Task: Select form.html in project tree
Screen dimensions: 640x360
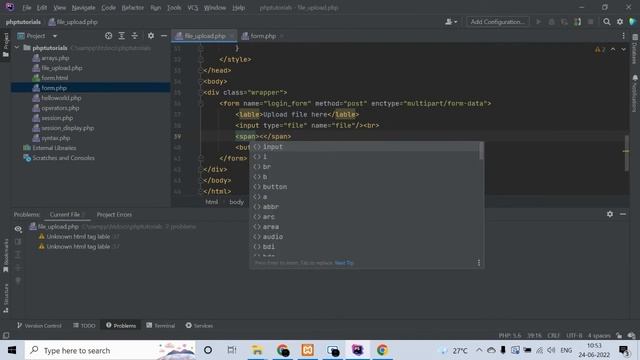Action: click(55, 78)
